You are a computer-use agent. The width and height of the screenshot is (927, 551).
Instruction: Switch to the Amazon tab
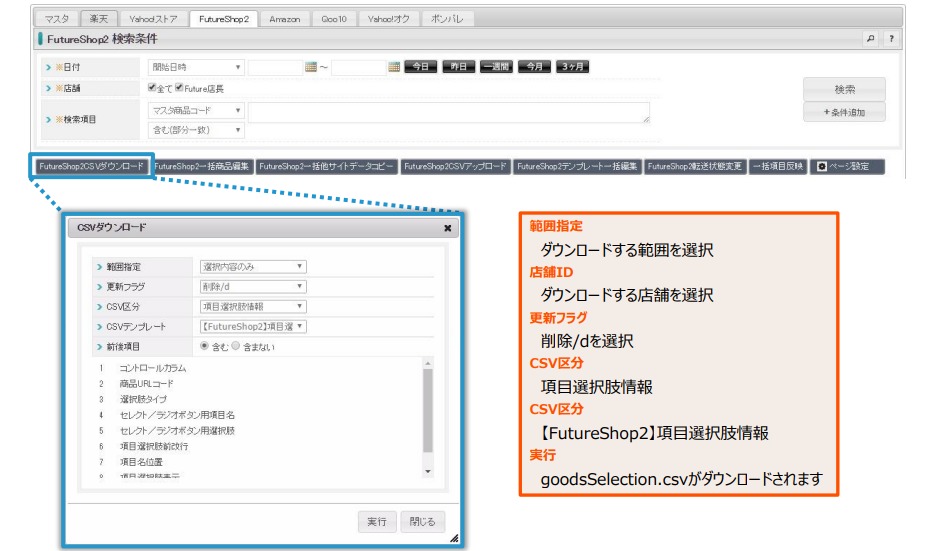point(284,18)
